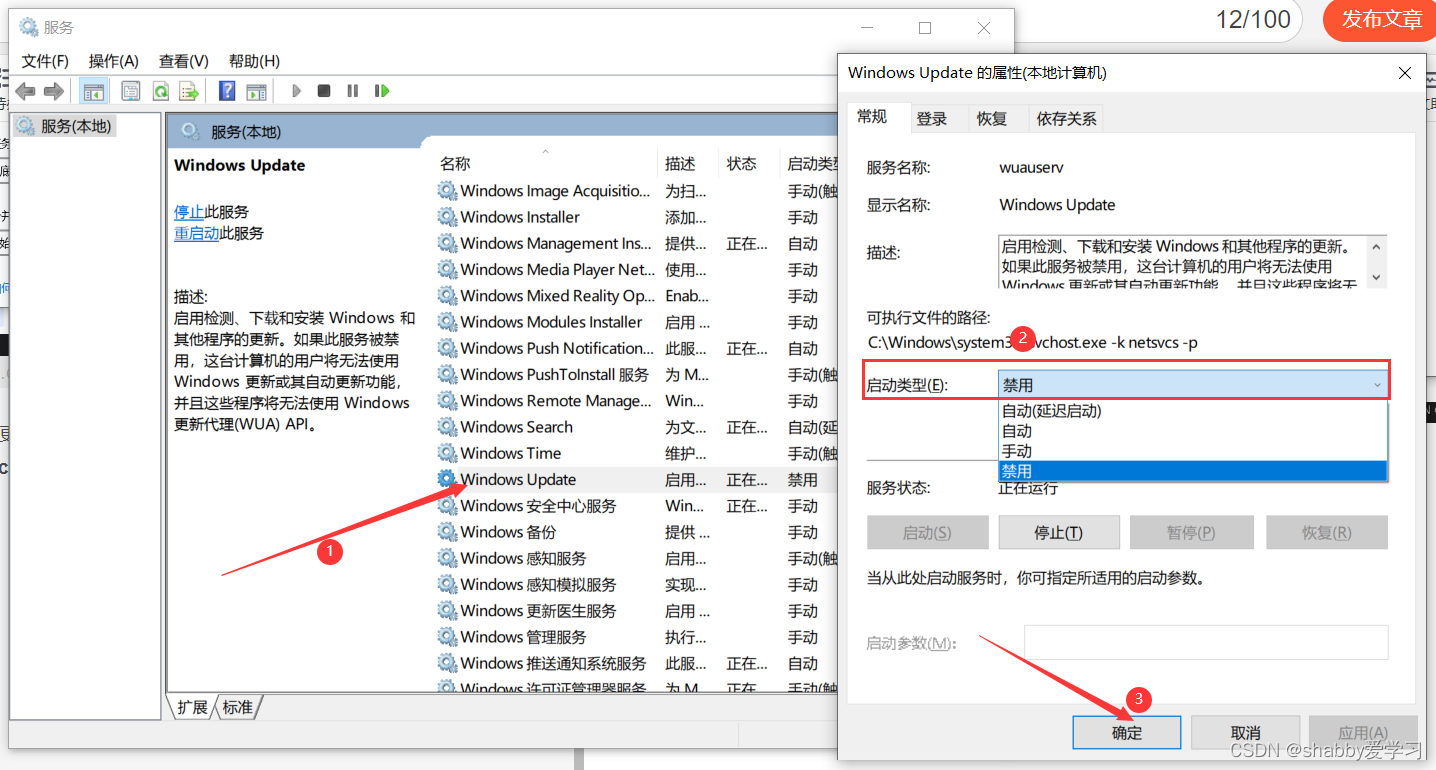Refresh the services list via toolbar icon
The height and width of the screenshot is (770, 1436).
[160, 91]
